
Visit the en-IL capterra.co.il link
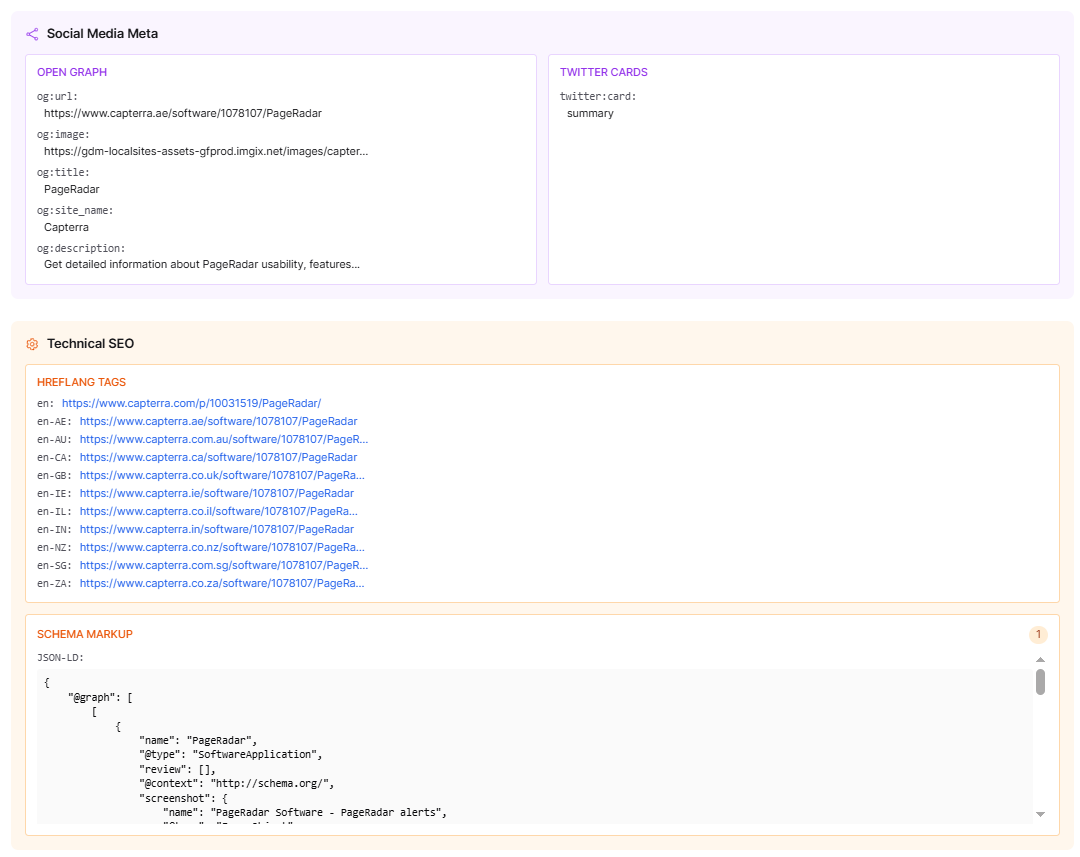[x=218, y=510]
